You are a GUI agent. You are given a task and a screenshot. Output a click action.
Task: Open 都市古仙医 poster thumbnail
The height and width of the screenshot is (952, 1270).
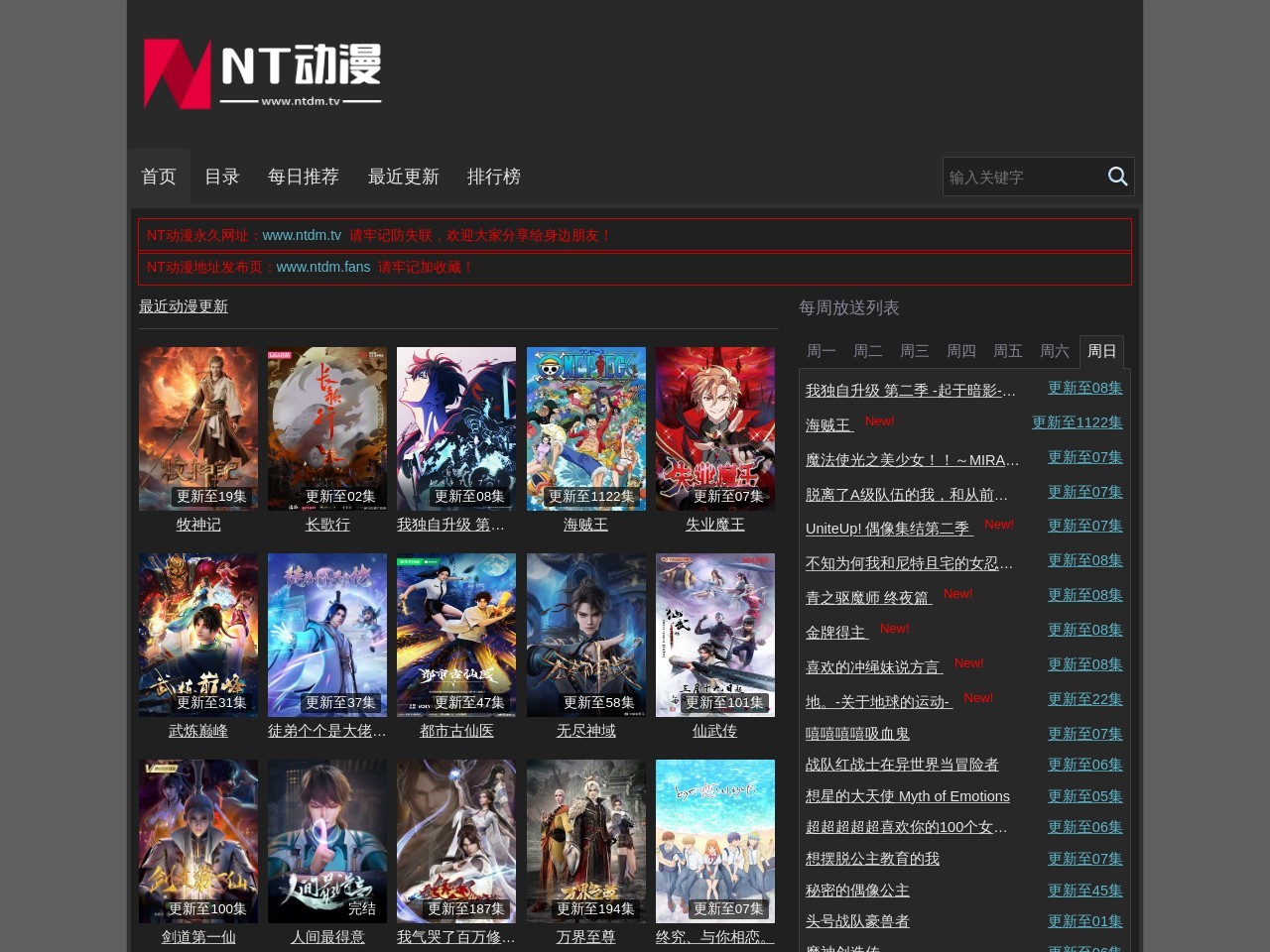pos(456,635)
